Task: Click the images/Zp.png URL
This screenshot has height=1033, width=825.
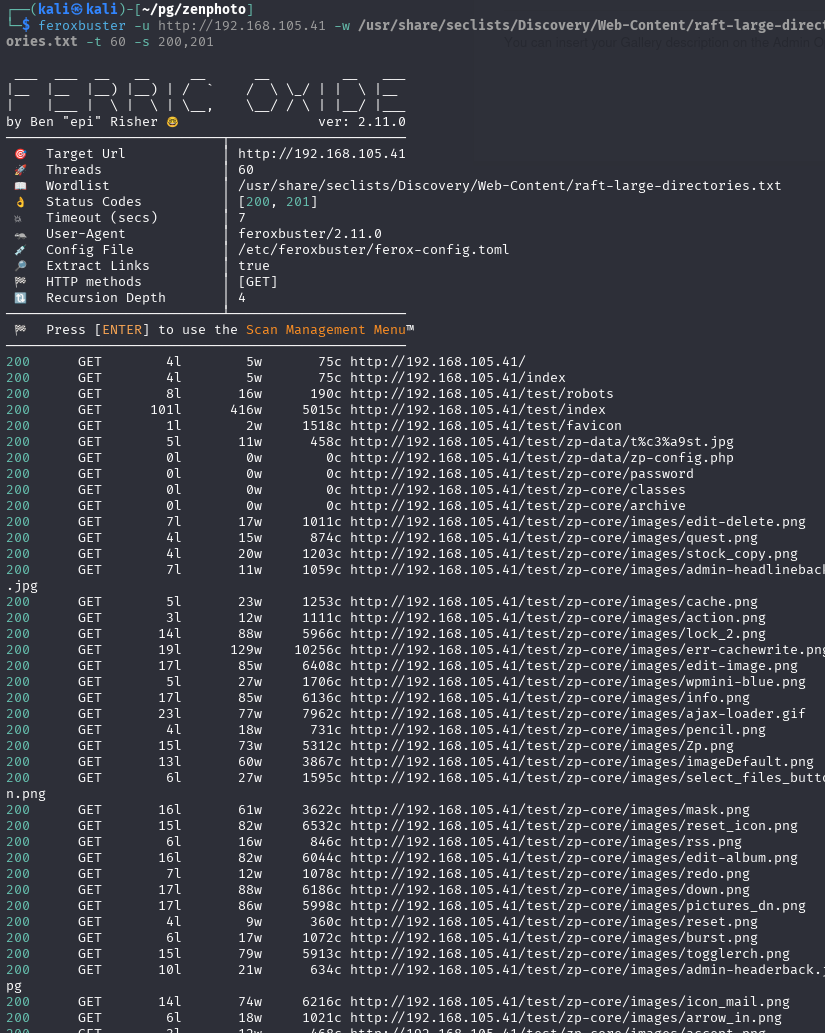Action: click(x=542, y=746)
